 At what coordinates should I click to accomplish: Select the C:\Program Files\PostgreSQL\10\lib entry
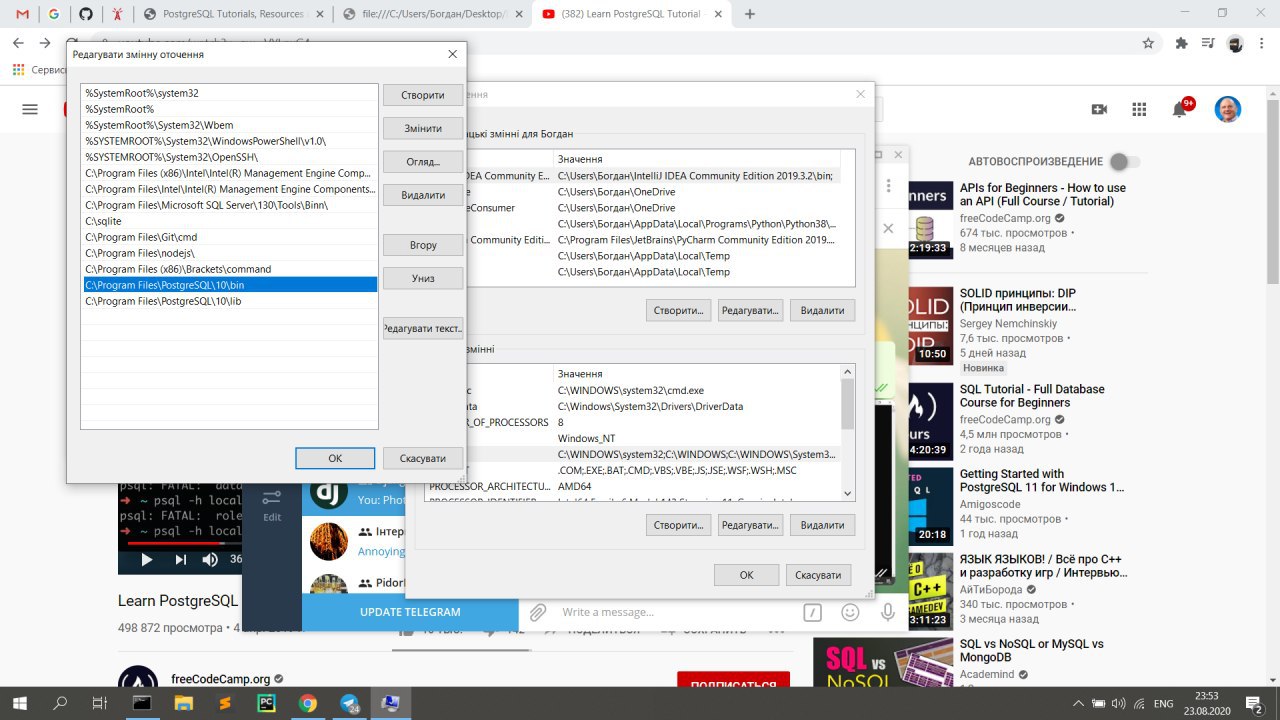(x=230, y=301)
